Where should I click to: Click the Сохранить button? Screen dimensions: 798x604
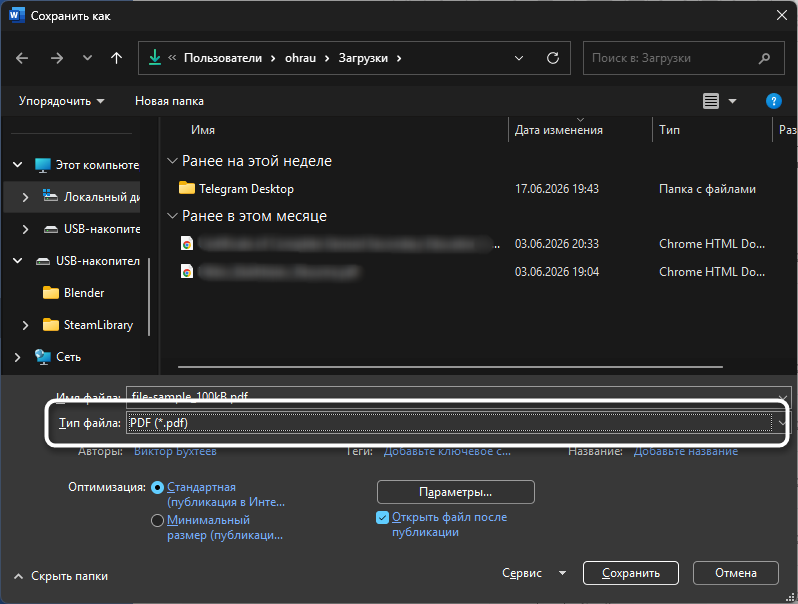(631, 573)
